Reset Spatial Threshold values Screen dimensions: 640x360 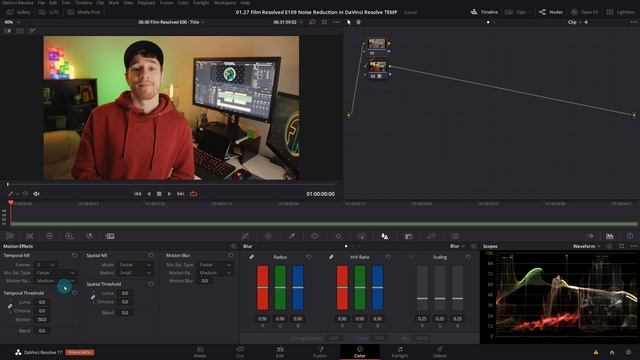(x=151, y=283)
